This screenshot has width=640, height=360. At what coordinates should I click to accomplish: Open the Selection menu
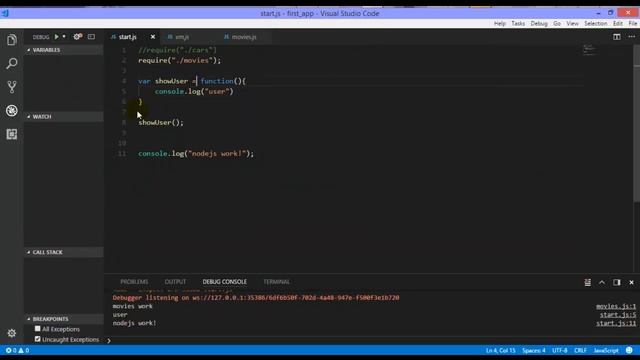point(596,24)
